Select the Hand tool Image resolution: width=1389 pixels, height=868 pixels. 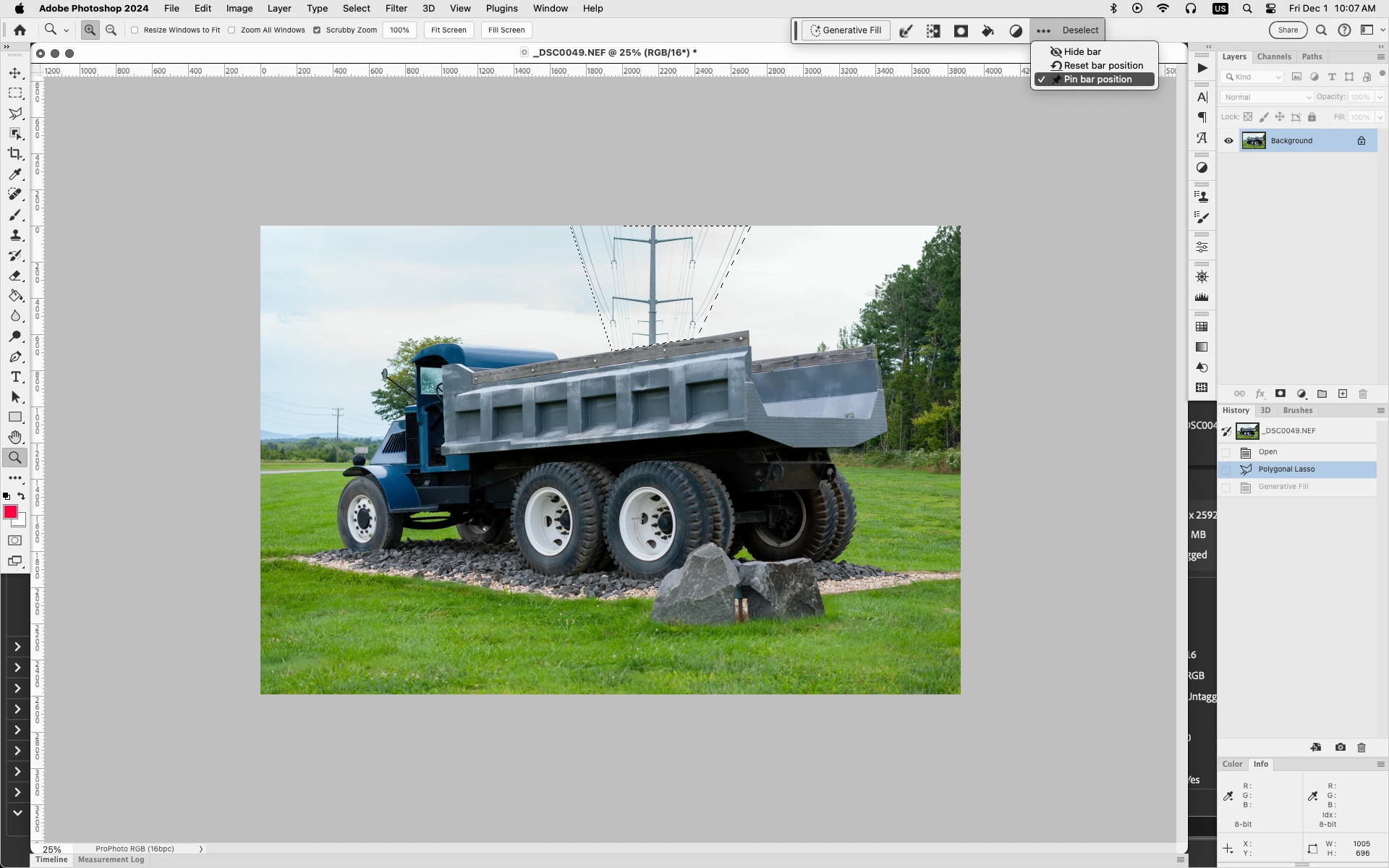[x=15, y=437]
